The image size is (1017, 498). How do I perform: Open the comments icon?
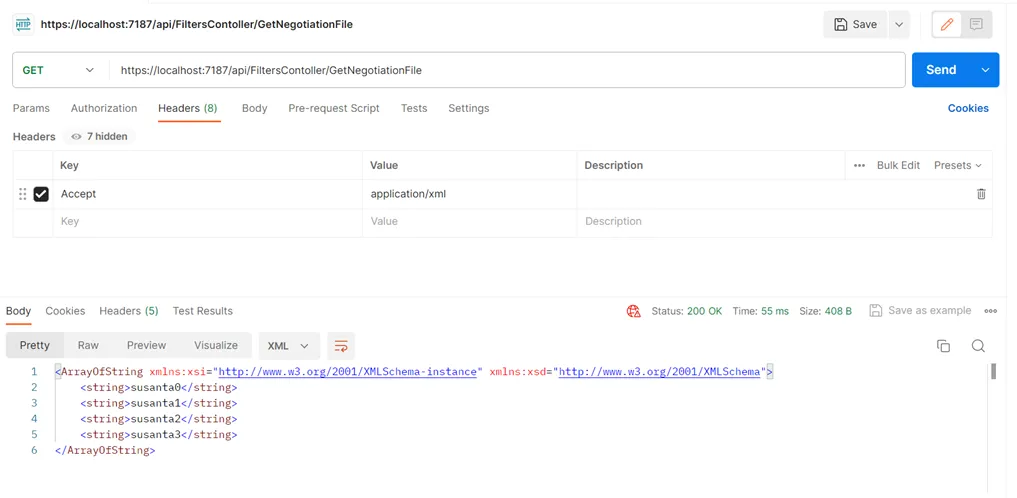[976, 25]
